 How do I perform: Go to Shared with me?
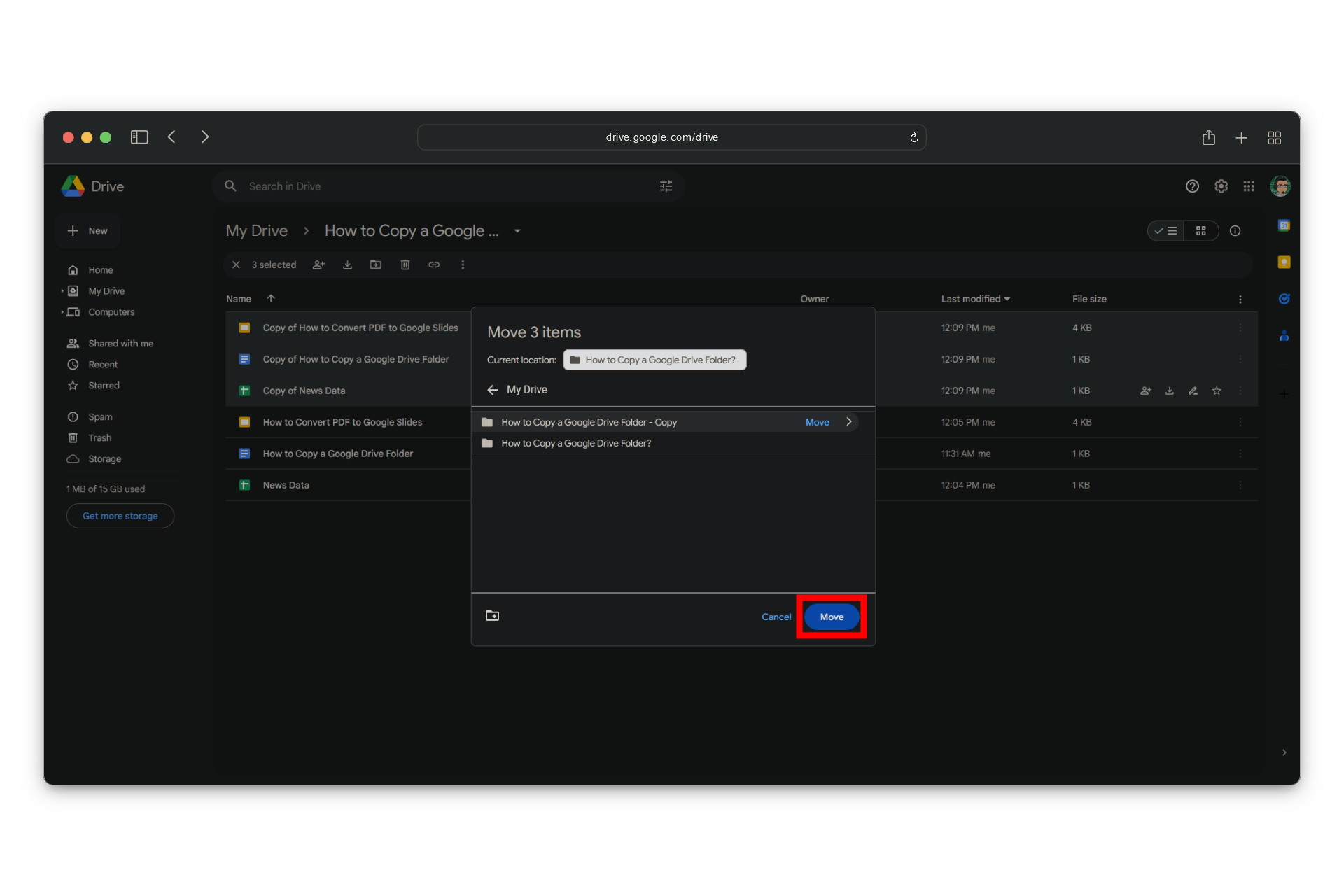(x=120, y=344)
